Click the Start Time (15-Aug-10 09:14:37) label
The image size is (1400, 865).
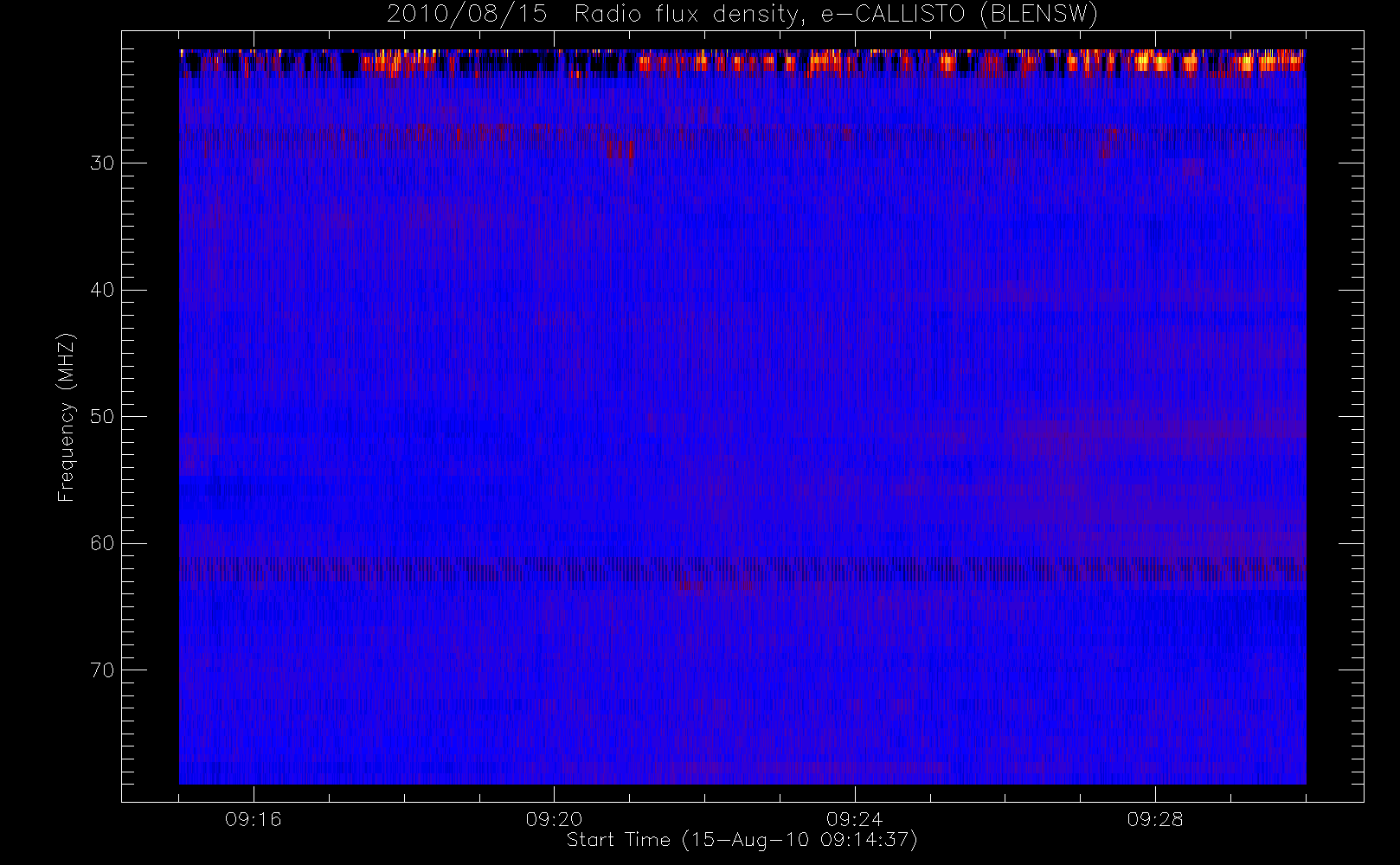(x=742, y=840)
